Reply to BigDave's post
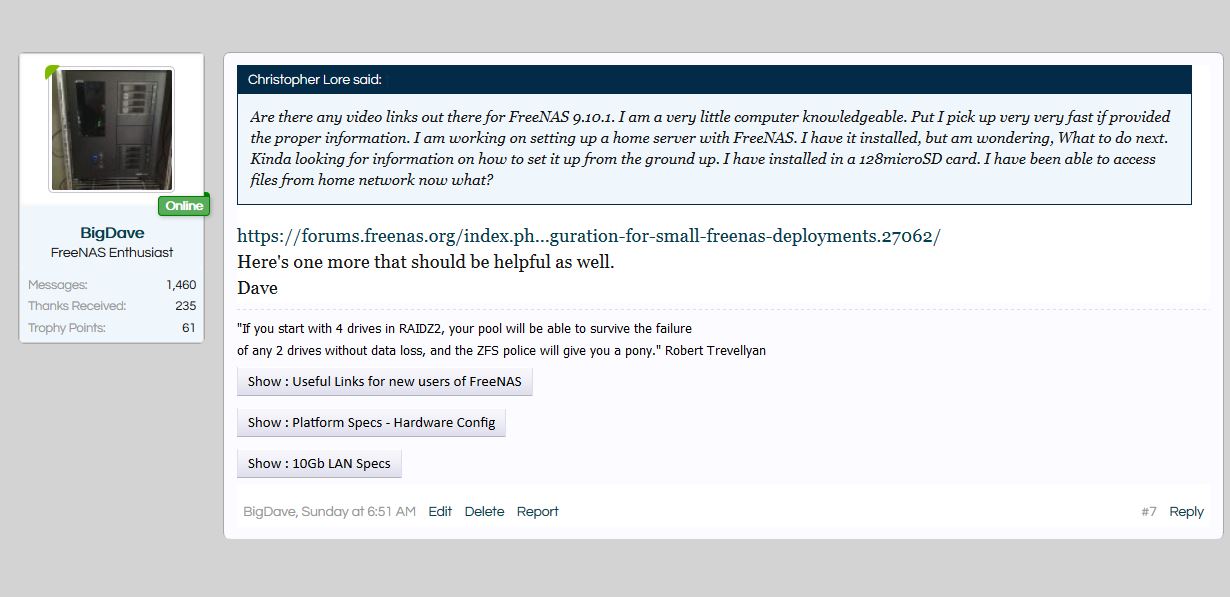1230x597 pixels. [1186, 511]
